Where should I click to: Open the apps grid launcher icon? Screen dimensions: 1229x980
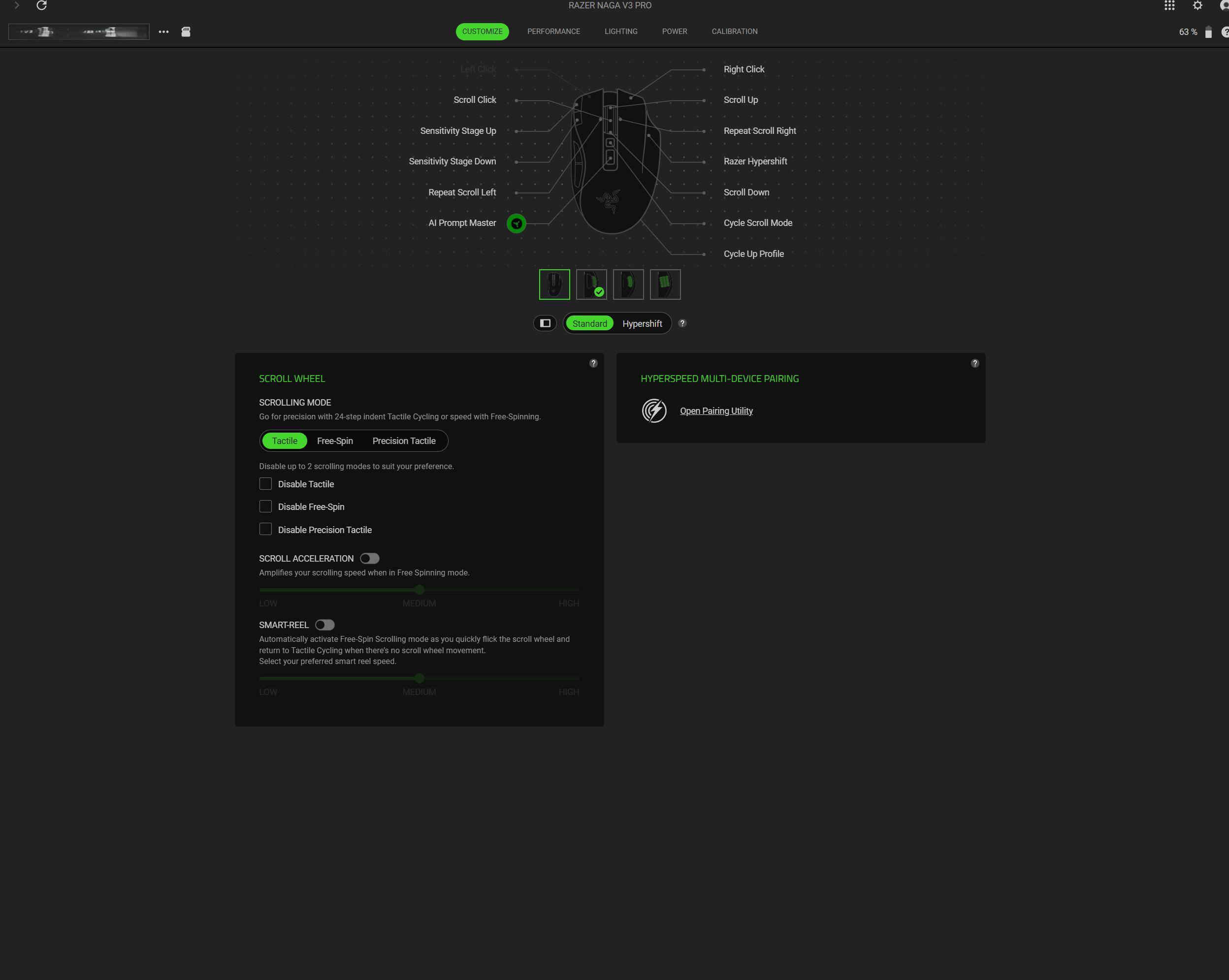(x=1169, y=6)
